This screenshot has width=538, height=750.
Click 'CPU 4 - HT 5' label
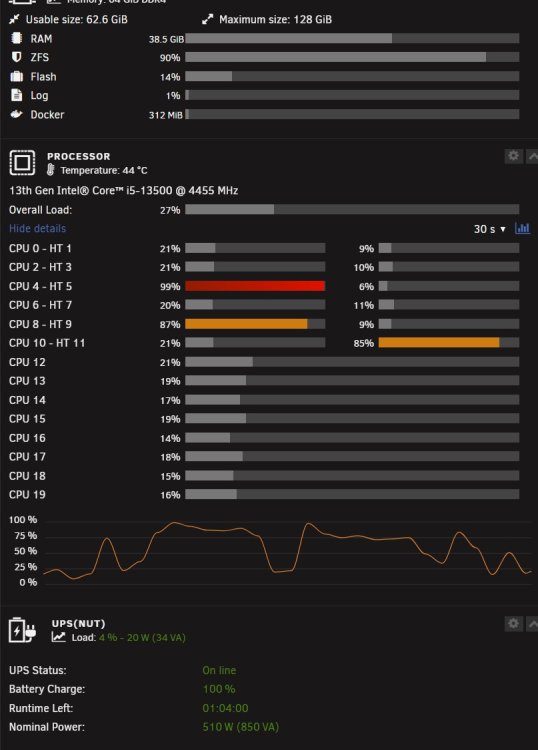40,286
